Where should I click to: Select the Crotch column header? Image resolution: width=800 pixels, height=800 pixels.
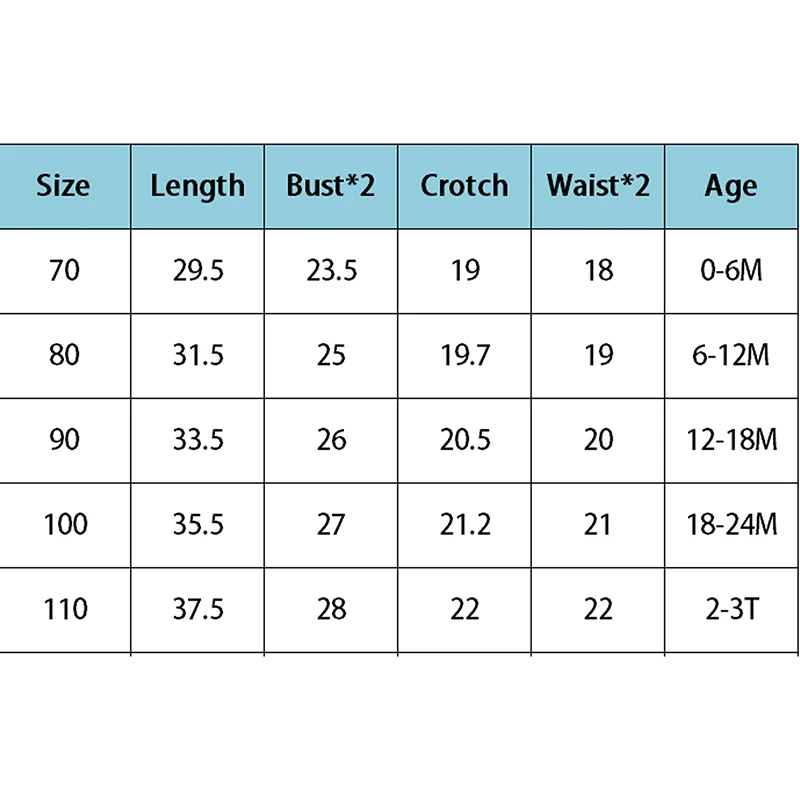pos(464,186)
